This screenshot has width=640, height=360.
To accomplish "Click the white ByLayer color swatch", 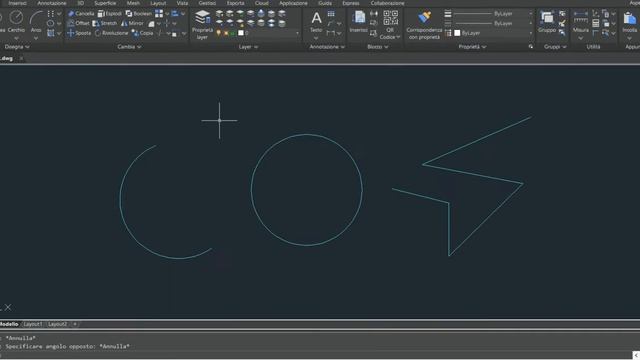I will 457,33.
